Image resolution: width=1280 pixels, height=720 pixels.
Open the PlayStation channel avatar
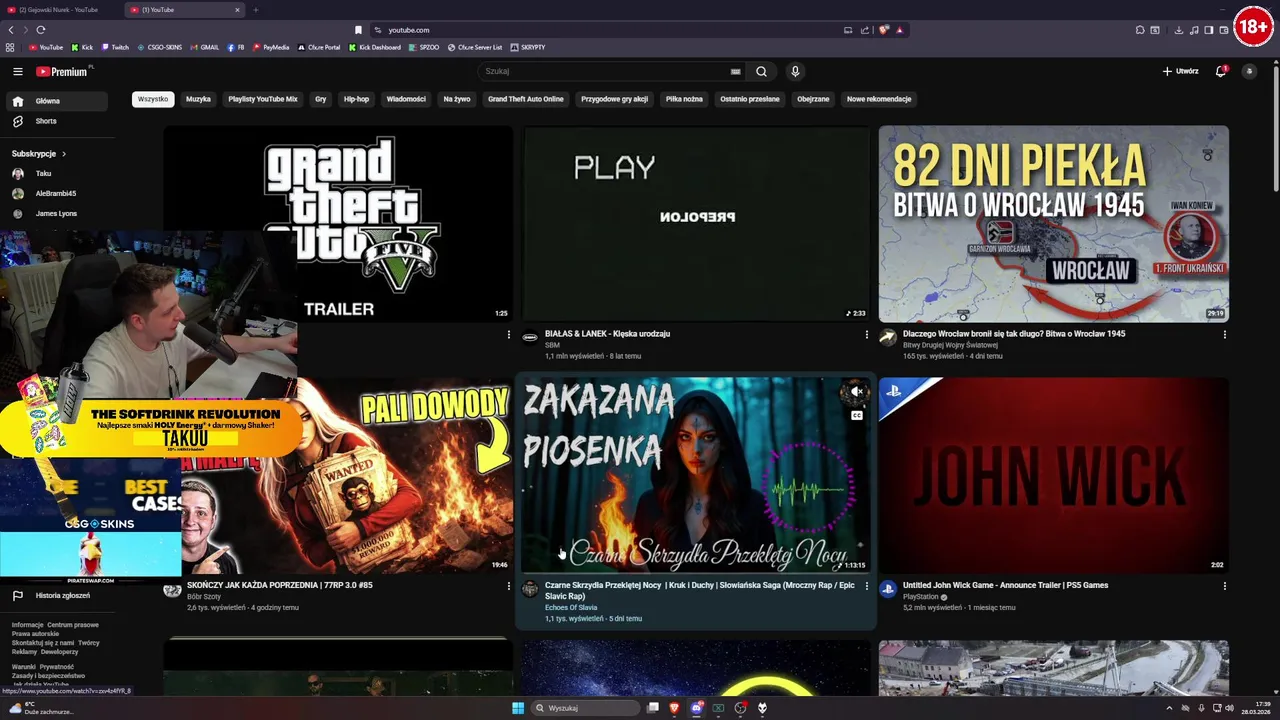point(888,589)
